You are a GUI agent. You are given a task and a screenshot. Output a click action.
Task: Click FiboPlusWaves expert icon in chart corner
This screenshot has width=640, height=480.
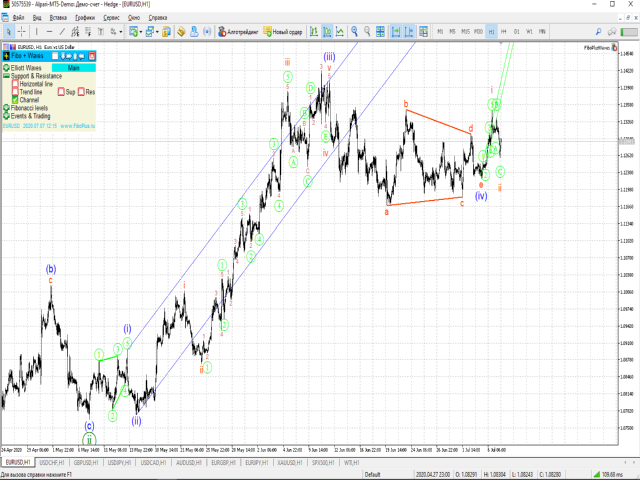614,48
